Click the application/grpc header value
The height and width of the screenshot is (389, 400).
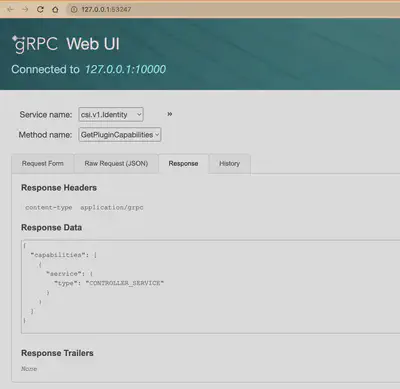[x=112, y=207]
